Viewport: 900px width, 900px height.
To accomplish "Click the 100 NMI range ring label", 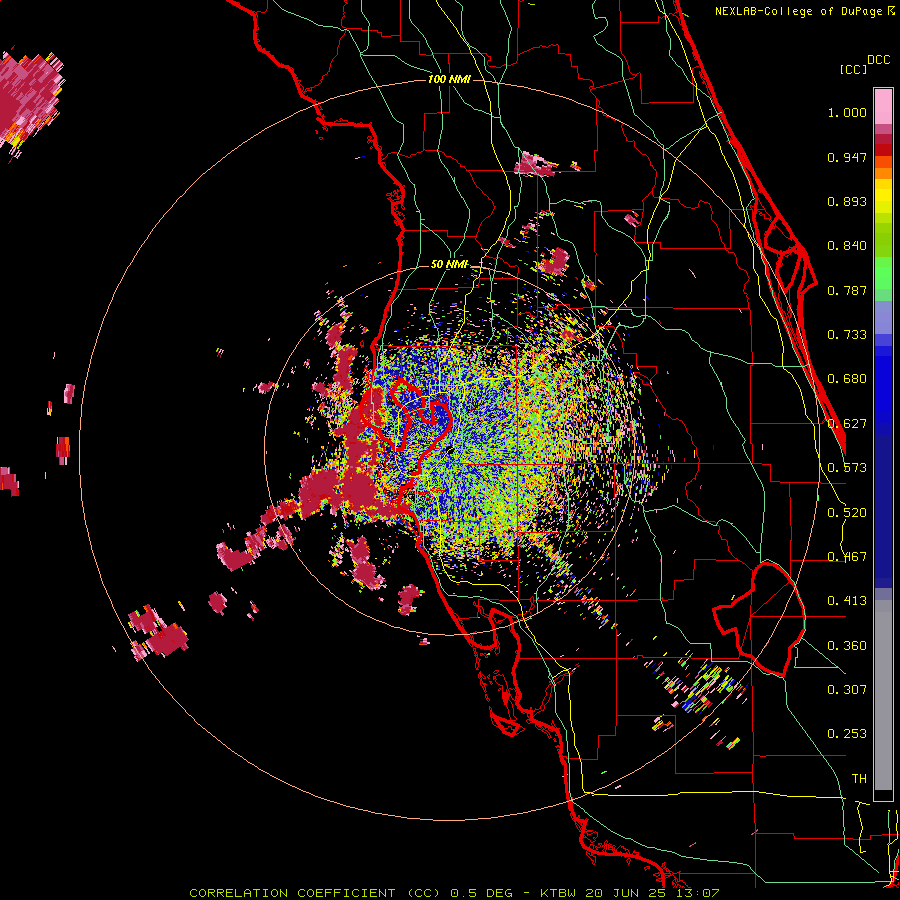I will click(x=449, y=79).
